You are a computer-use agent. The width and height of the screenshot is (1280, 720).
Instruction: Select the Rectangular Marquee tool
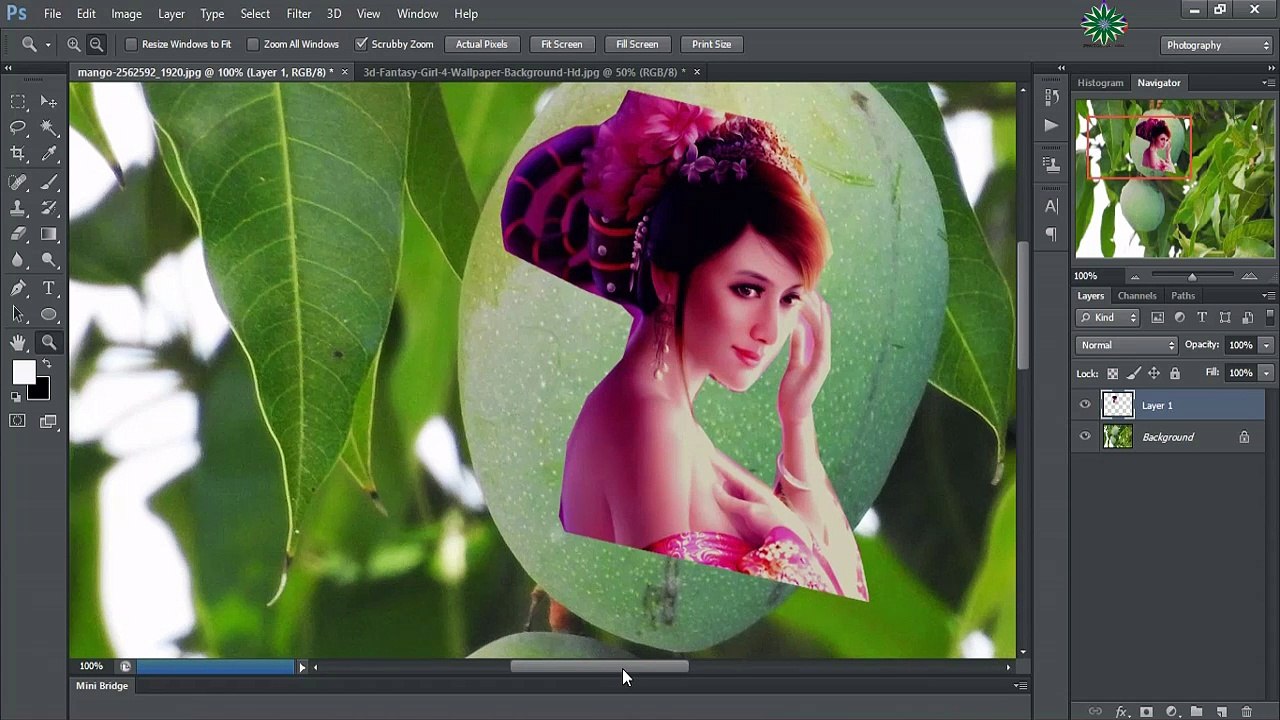pyautogui.click(x=18, y=102)
